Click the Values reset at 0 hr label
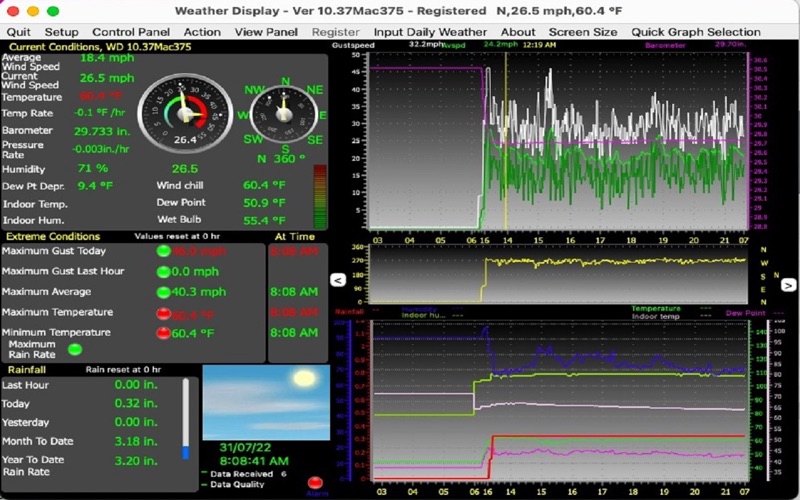Image resolution: width=800 pixels, height=500 pixels. pyautogui.click(x=177, y=237)
